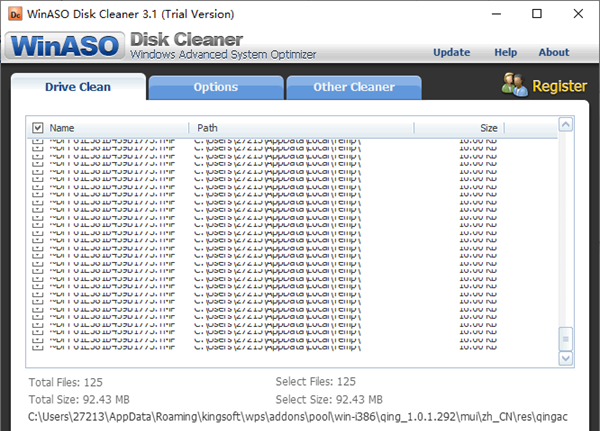Sort the list by Name column

click(62, 128)
